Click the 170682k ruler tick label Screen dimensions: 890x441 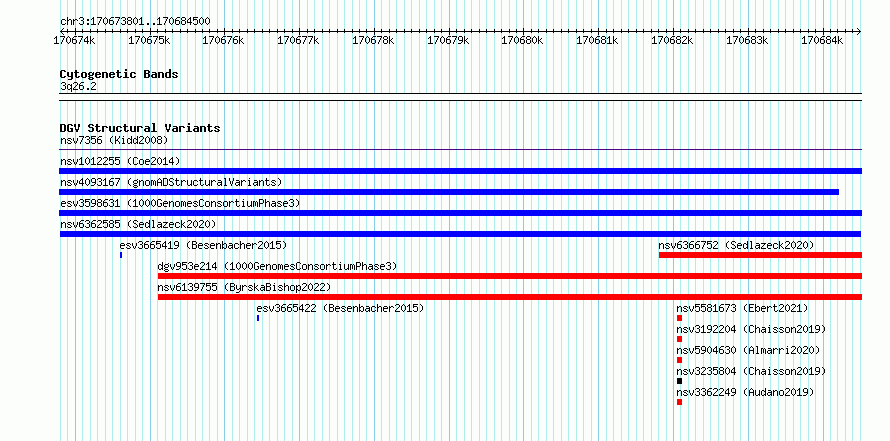pos(673,40)
